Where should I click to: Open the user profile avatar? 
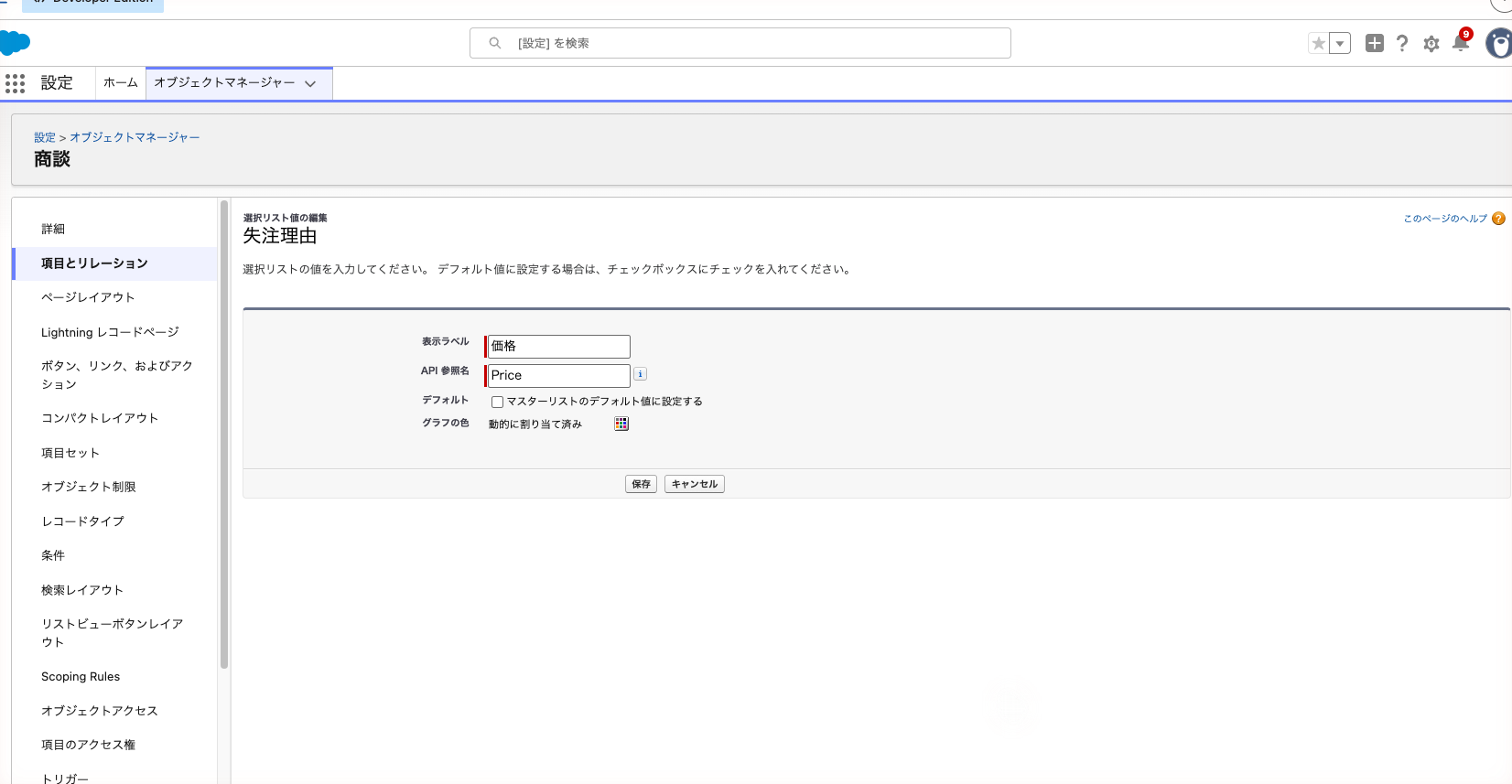(1499, 43)
